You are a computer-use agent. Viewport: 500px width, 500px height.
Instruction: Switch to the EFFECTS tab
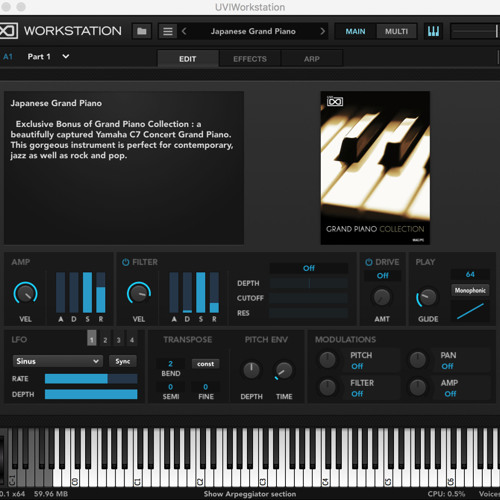click(x=250, y=59)
